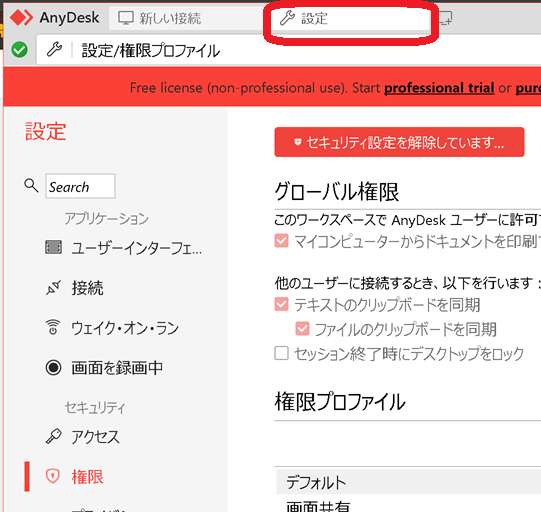Toggle テキストのクリップボードを同期 checkbox
The image size is (541, 512).
point(282,304)
